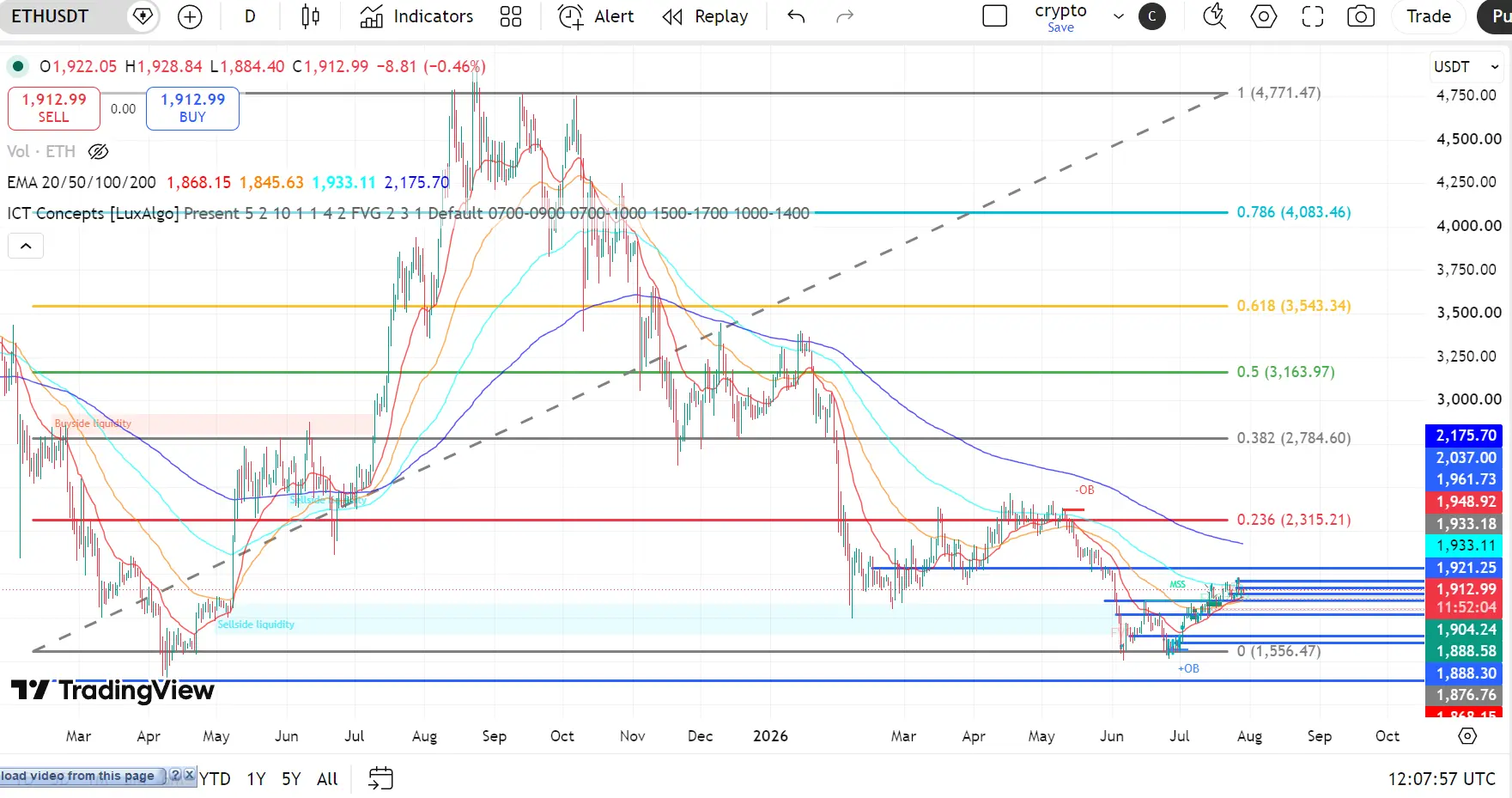This screenshot has width=1512, height=798.
Task: Open the layout setup square icon
Action: tap(994, 16)
